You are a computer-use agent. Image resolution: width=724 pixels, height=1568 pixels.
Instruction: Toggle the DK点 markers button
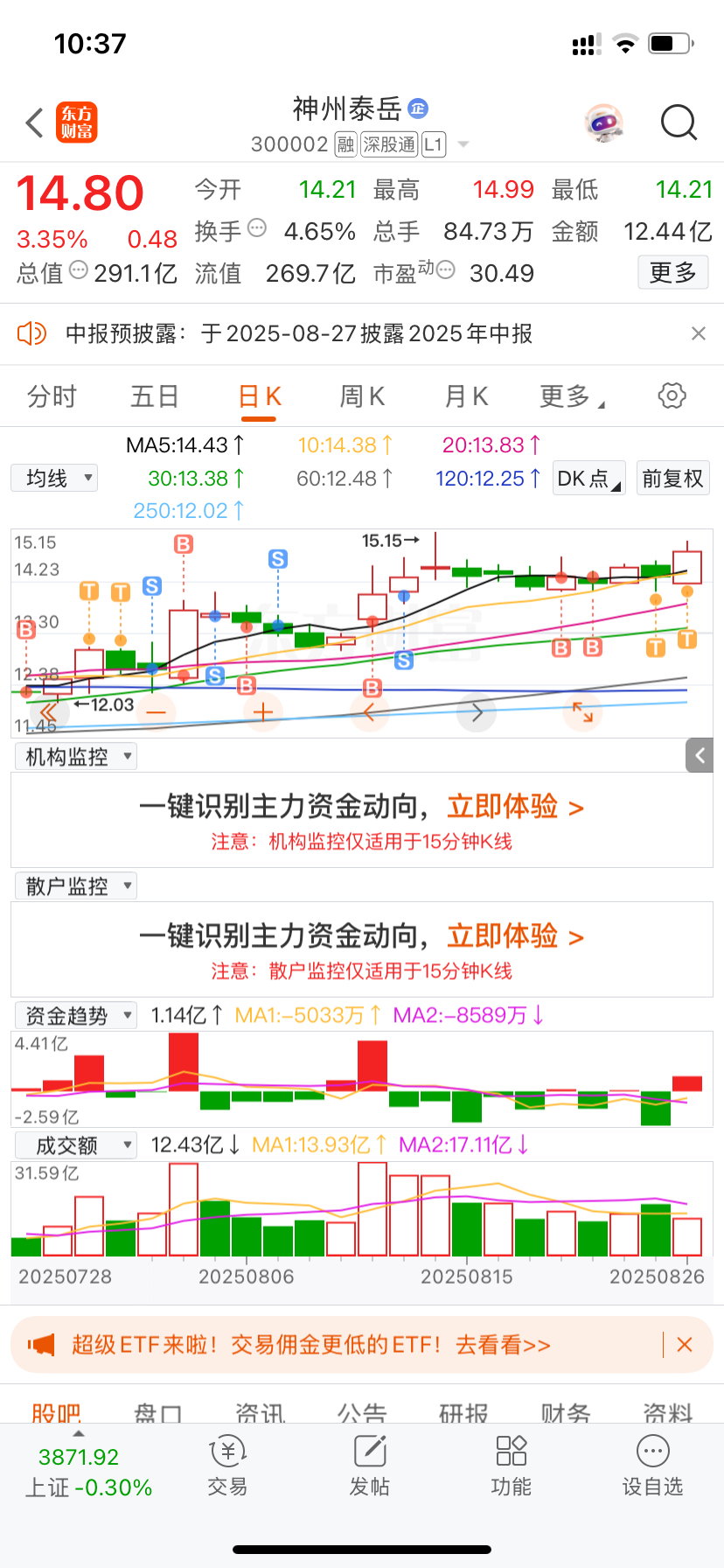(589, 479)
